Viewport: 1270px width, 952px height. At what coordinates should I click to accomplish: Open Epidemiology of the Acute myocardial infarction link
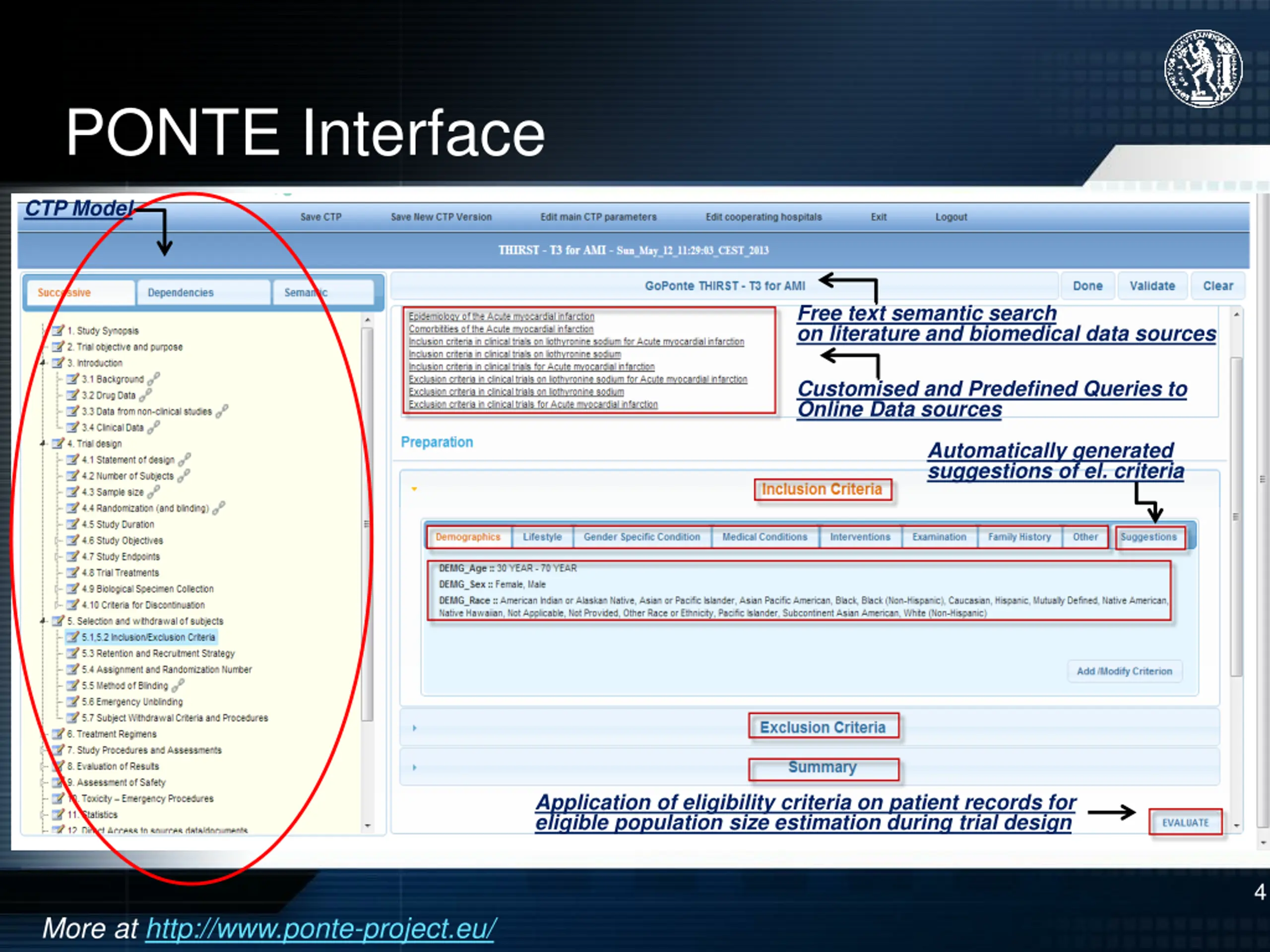click(501, 316)
